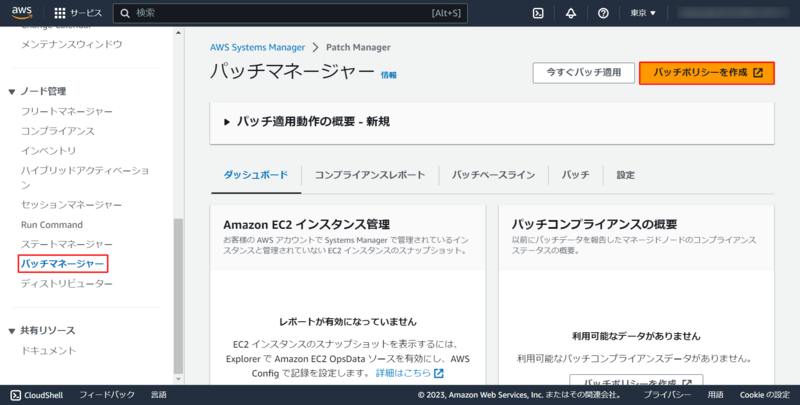Open the help question mark menu

[603, 13]
